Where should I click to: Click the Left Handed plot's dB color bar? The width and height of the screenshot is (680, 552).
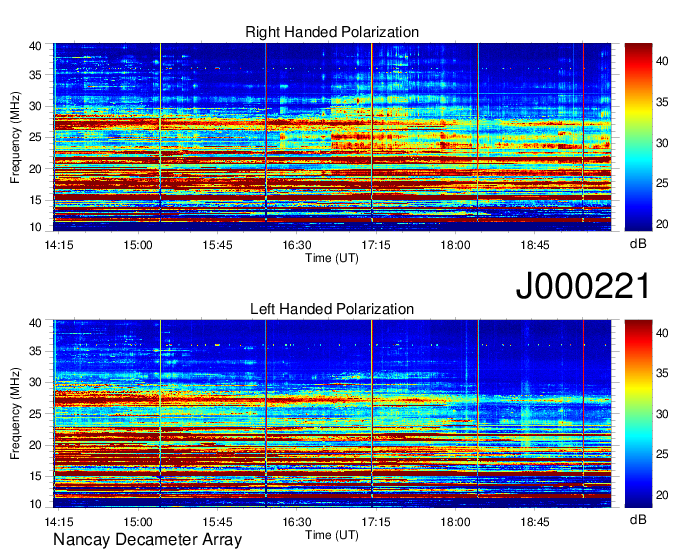[638, 414]
